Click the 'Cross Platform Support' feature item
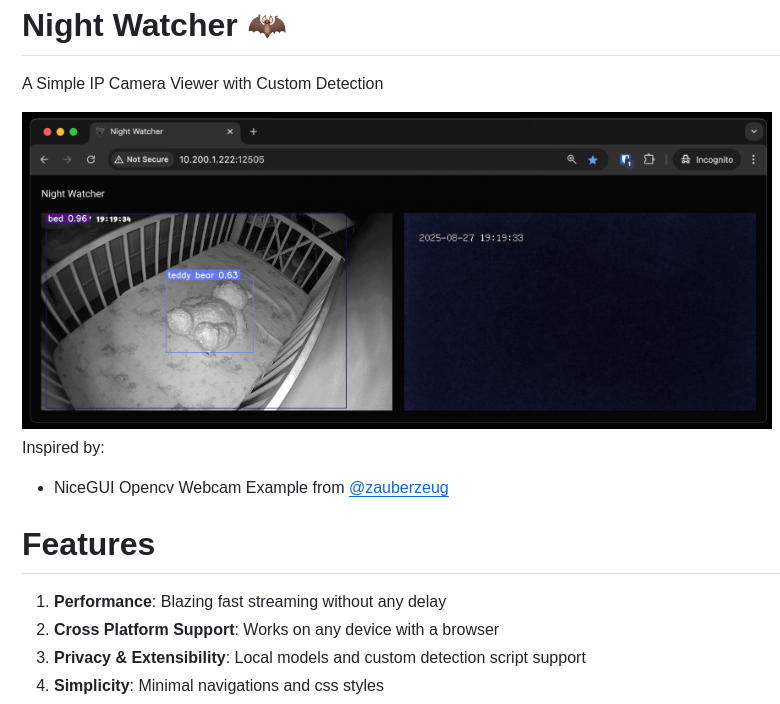780x704 pixels. pyautogui.click(x=277, y=629)
